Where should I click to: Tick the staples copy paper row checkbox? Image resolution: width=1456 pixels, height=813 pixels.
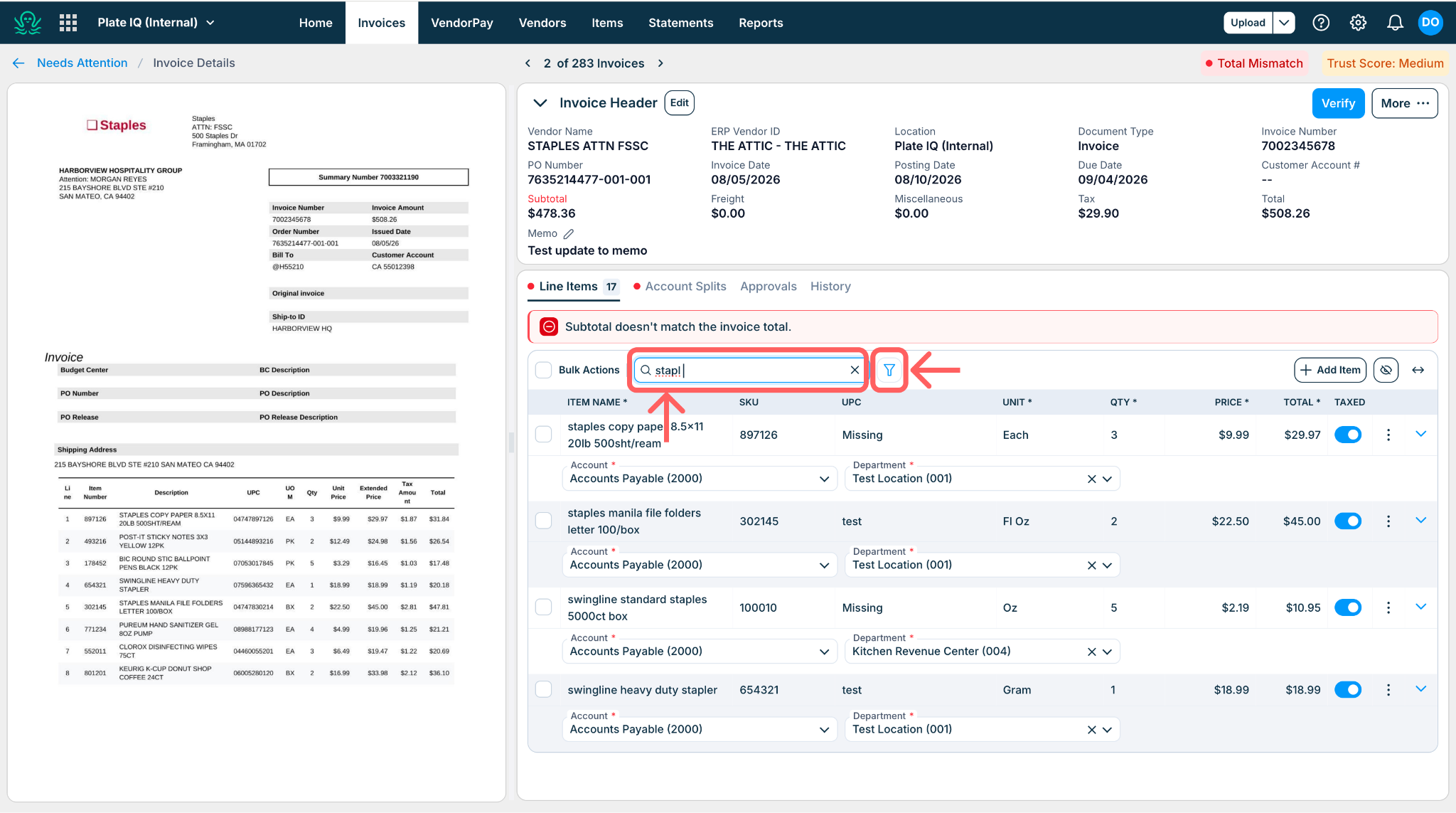[544, 435]
